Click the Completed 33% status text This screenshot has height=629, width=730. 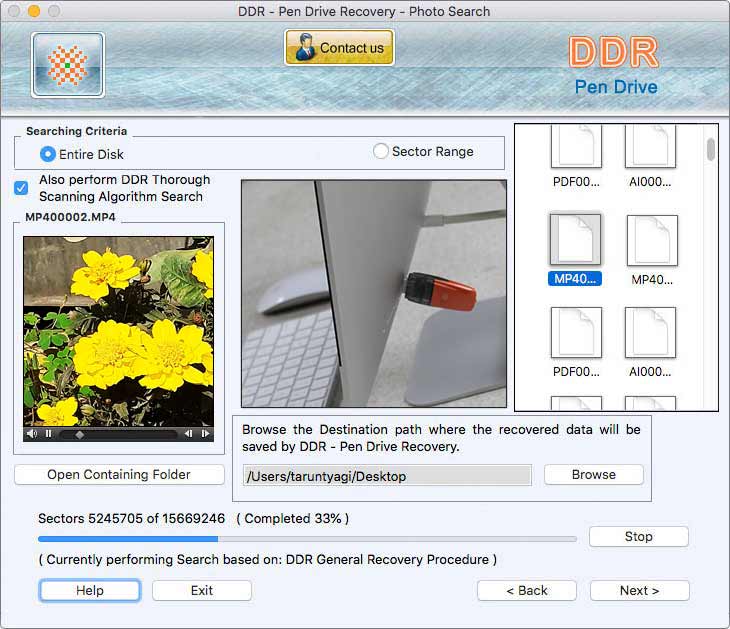[293, 518]
